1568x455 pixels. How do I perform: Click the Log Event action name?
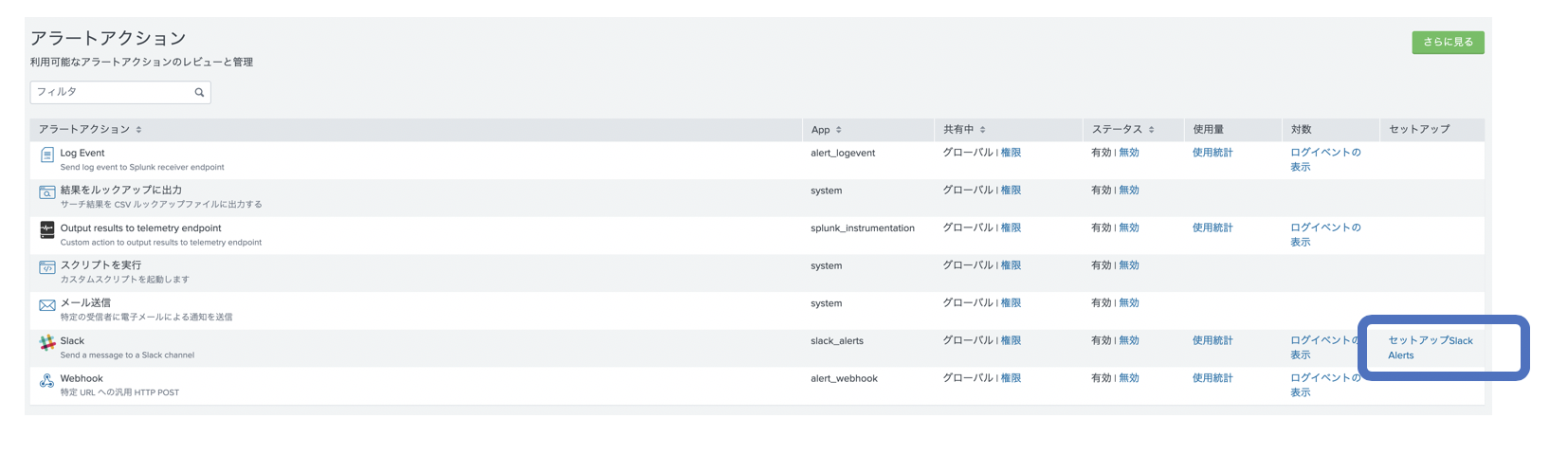82,153
